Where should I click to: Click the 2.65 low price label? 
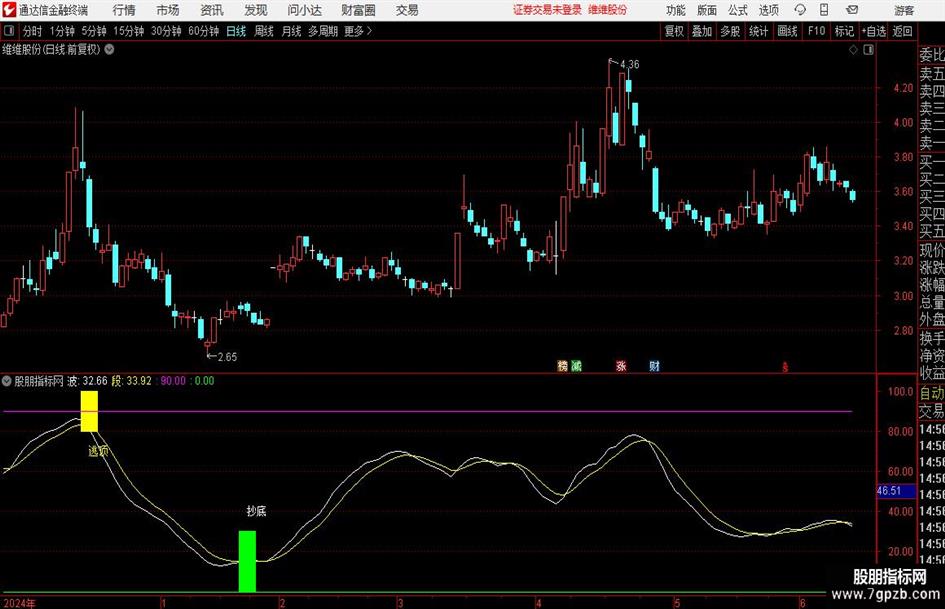coord(227,357)
